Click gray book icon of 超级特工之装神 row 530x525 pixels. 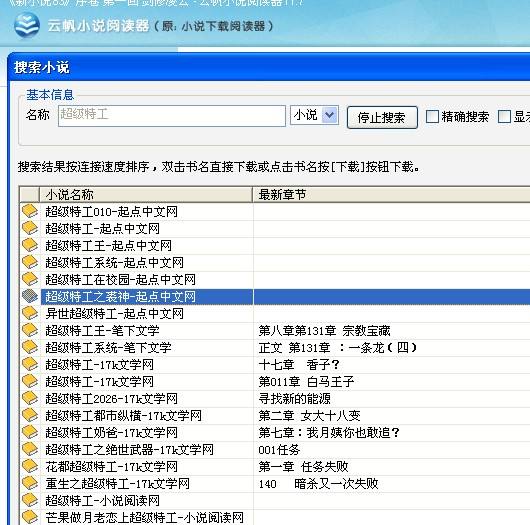tap(30, 296)
